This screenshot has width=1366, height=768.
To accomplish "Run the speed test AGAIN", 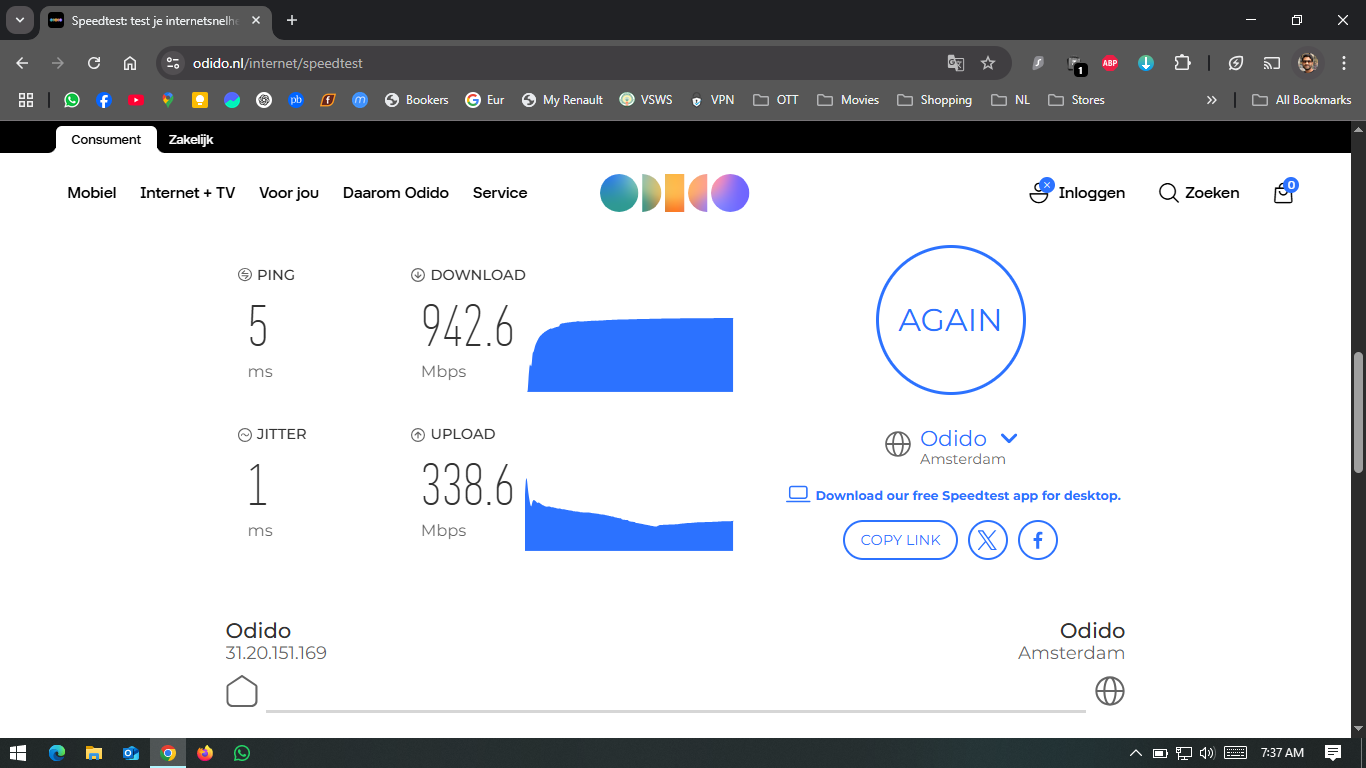I will click(x=950, y=319).
